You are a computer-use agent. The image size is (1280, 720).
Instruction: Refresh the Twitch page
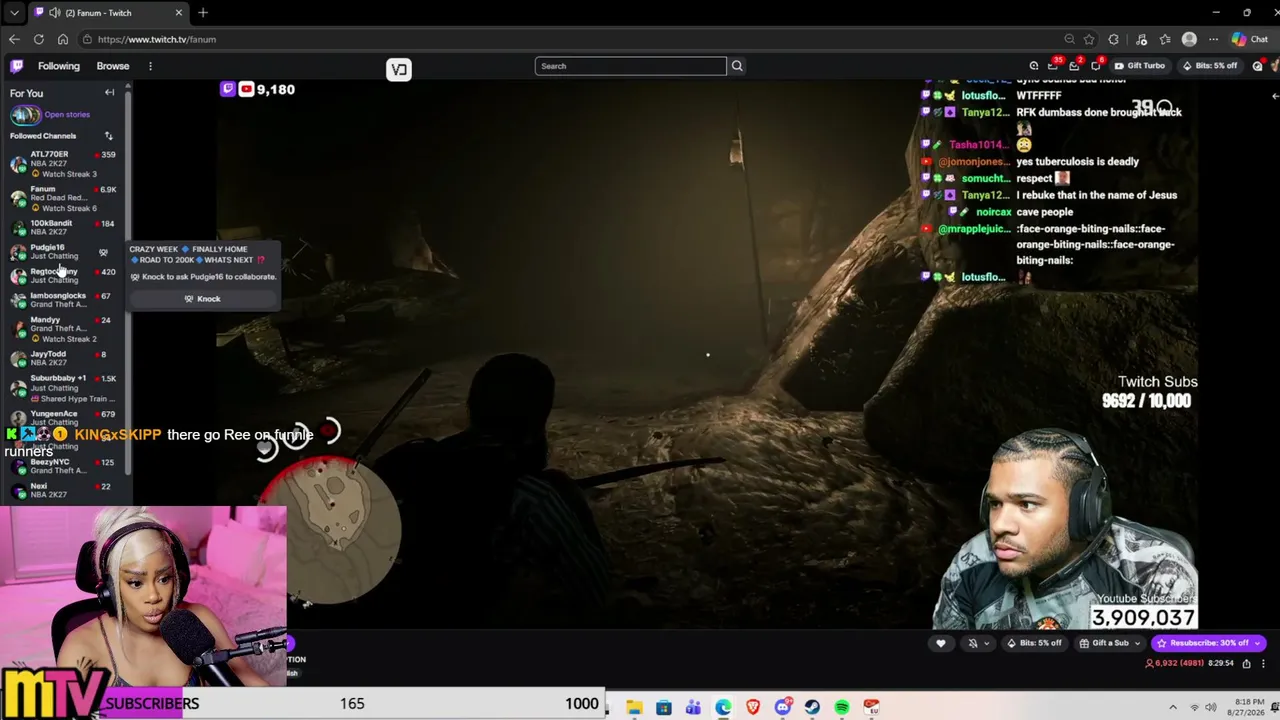[x=38, y=39]
